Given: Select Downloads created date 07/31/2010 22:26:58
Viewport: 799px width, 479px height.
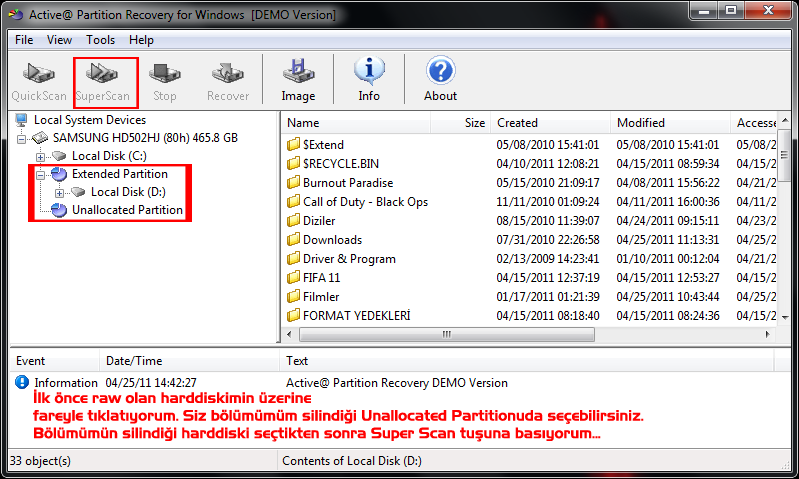Looking at the screenshot, I should pyautogui.click(x=548, y=240).
